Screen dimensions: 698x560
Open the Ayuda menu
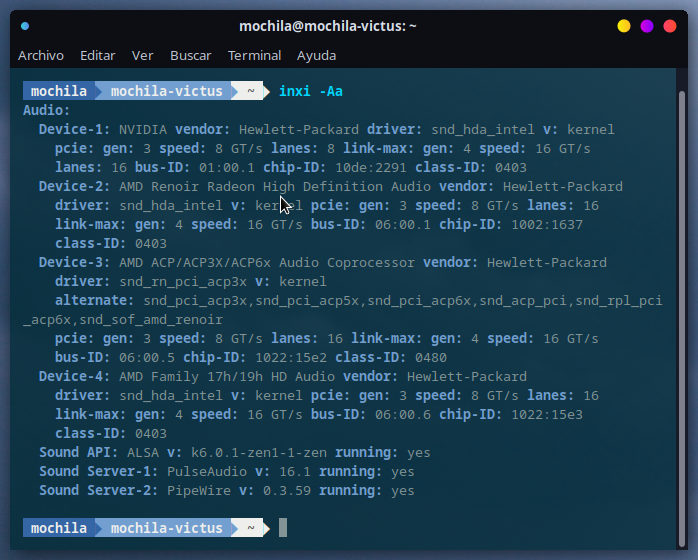(317, 56)
